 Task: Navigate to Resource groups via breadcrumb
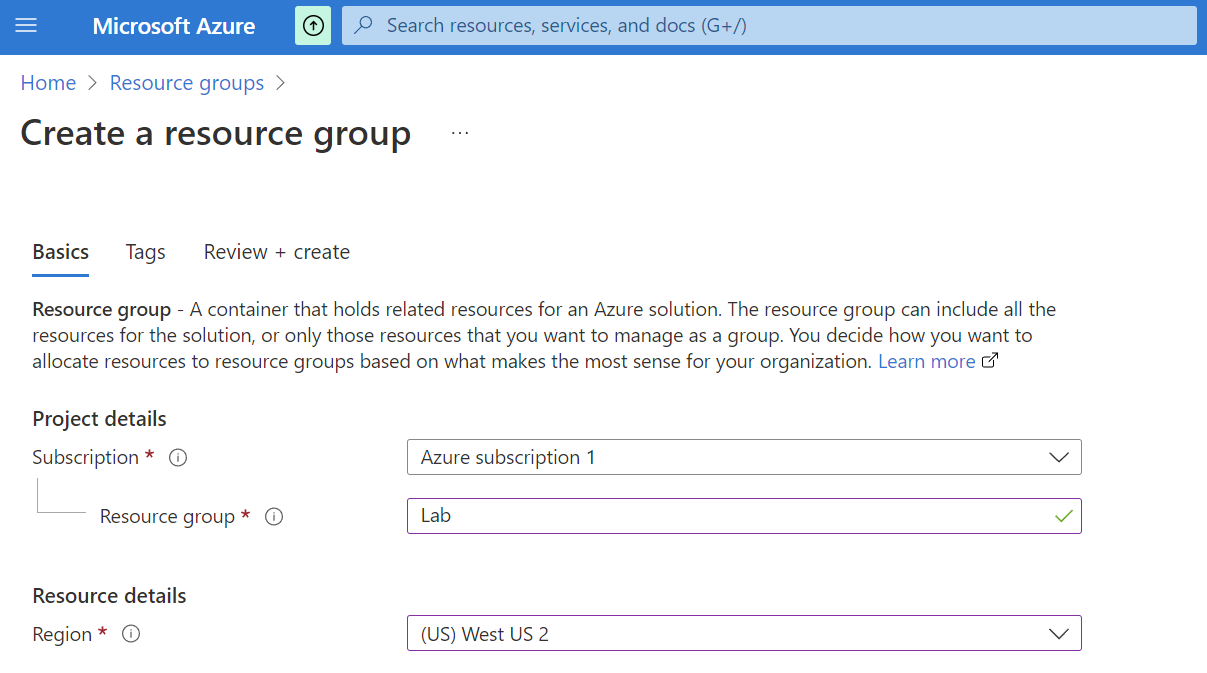tap(186, 82)
